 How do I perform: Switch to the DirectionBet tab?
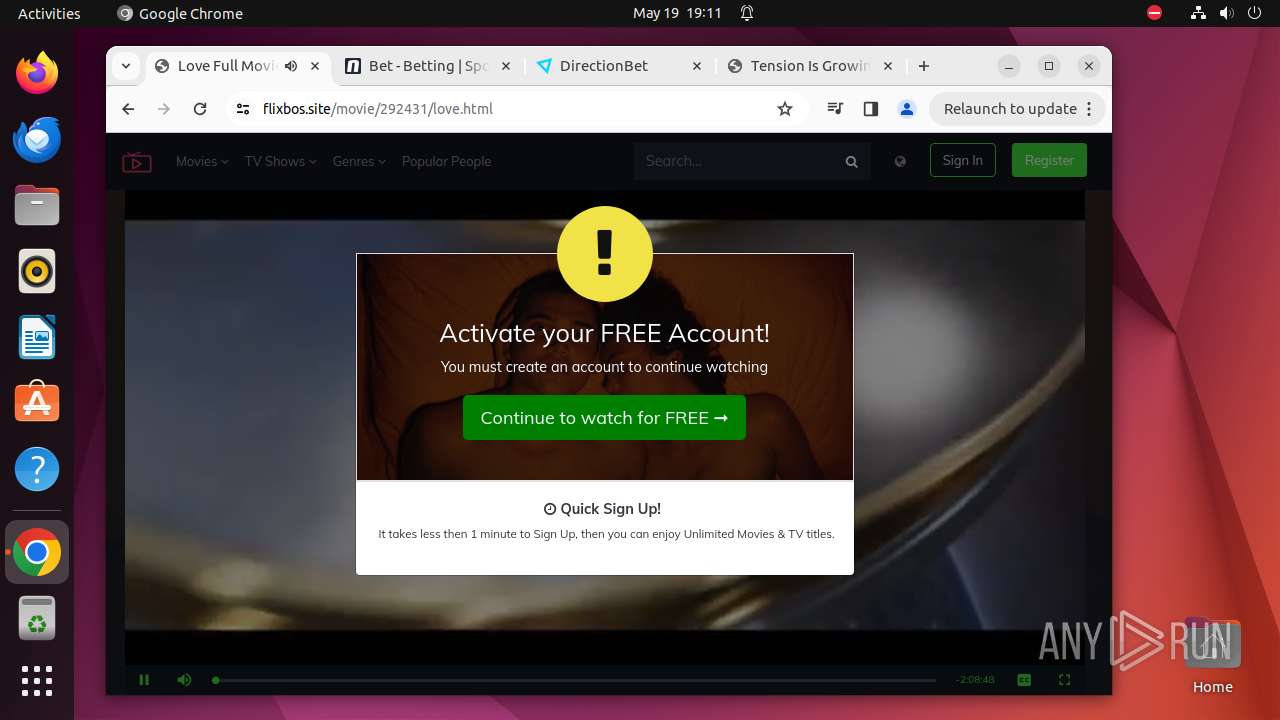click(620, 66)
